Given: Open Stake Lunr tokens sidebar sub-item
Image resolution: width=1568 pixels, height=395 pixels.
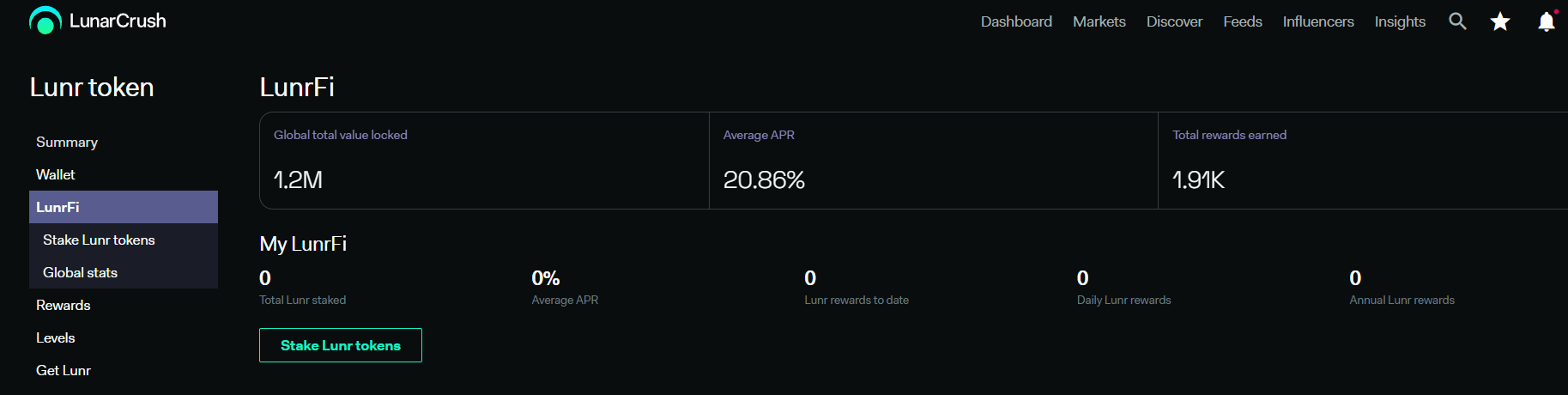Looking at the screenshot, I should tap(123, 240).
